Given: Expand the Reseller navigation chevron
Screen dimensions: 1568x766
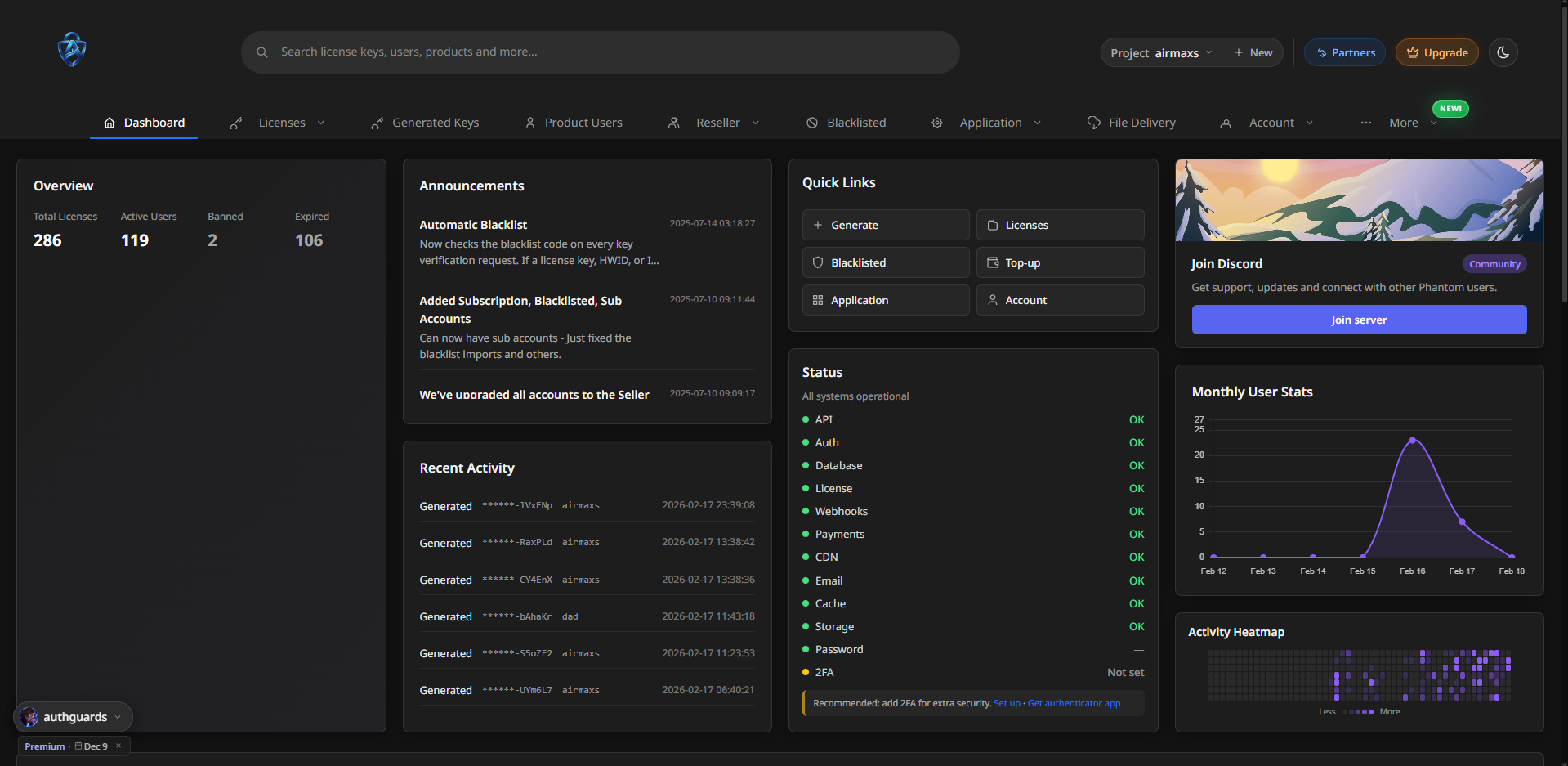Looking at the screenshot, I should pyautogui.click(x=754, y=123).
